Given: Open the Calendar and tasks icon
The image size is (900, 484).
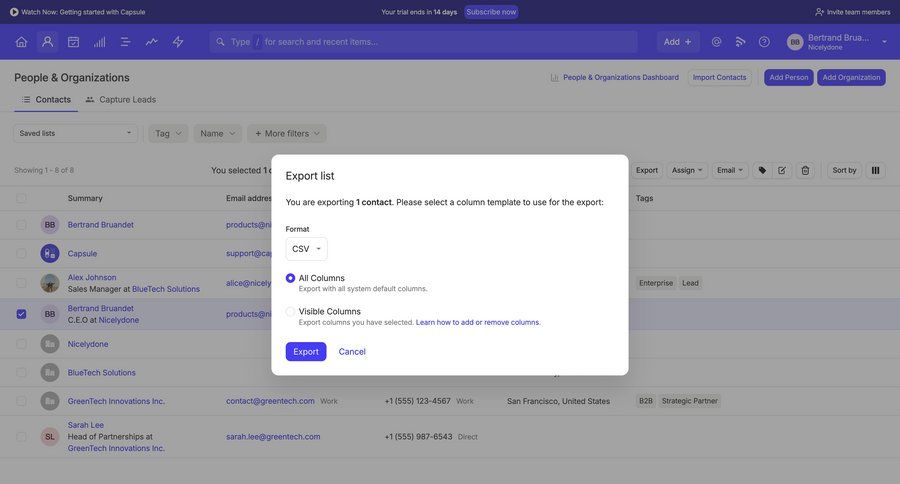Looking at the screenshot, I should (73, 42).
